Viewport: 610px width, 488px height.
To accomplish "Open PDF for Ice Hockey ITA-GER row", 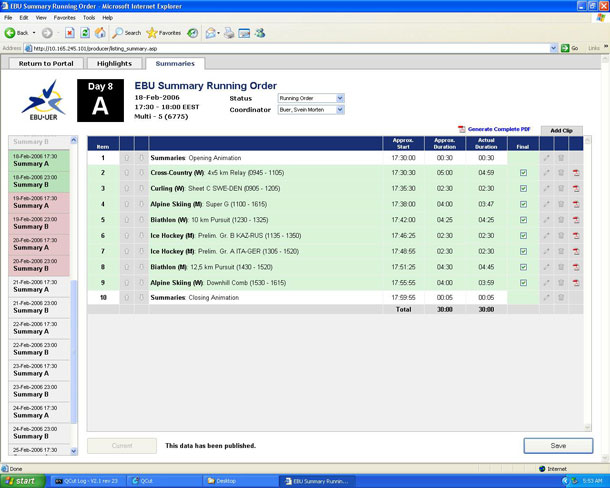I will click(x=576, y=251).
